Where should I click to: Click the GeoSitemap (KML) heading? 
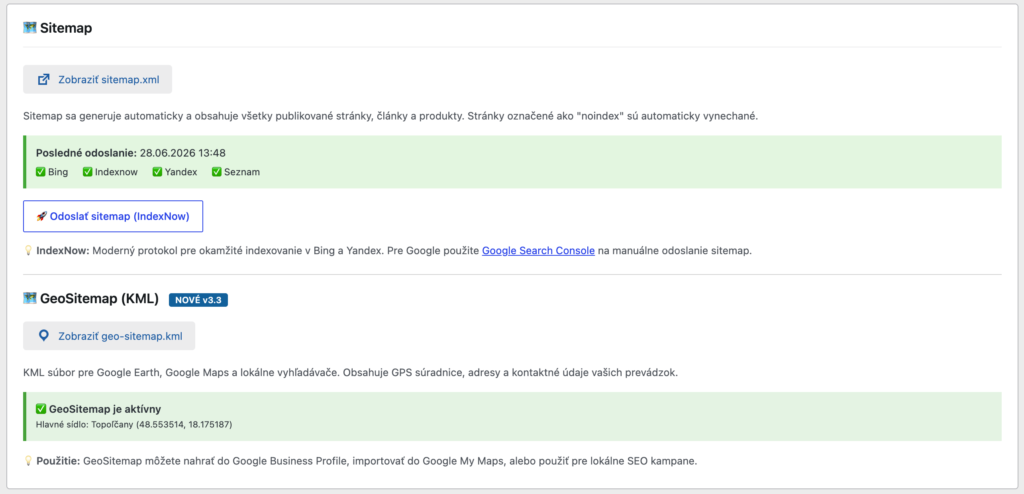(99, 299)
